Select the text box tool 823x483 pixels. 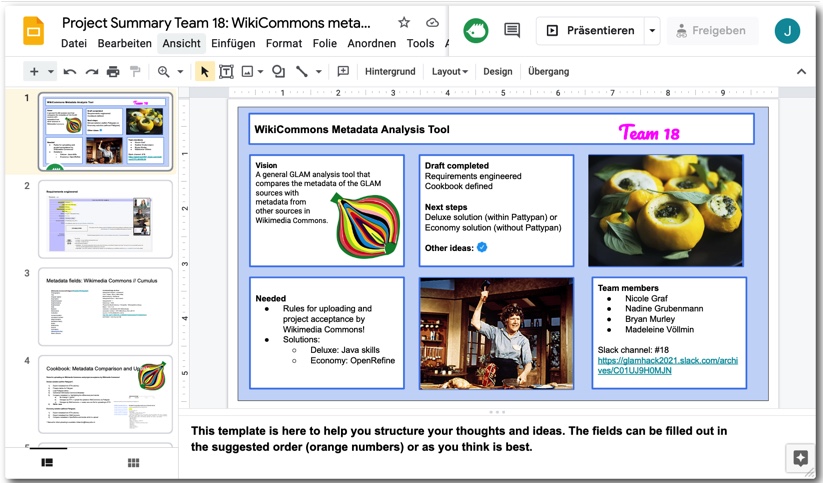[x=226, y=72]
